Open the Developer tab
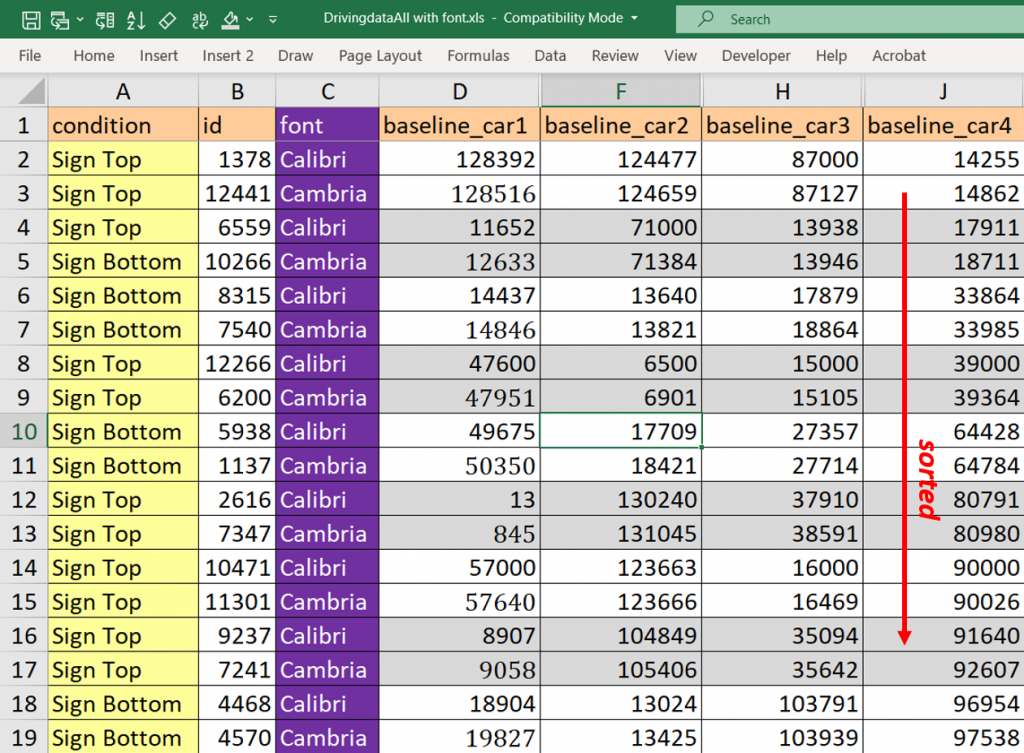This screenshot has height=753, width=1024. click(756, 56)
